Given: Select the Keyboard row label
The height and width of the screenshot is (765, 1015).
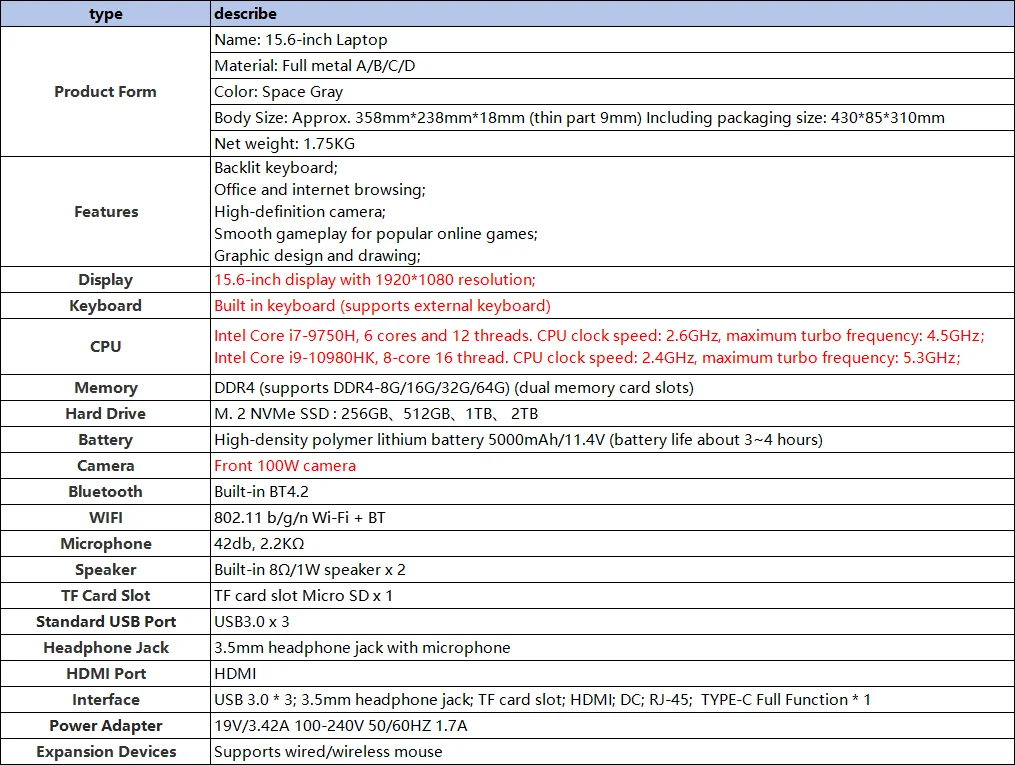Looking at the screenshot, I should click(x=106, y=305).
